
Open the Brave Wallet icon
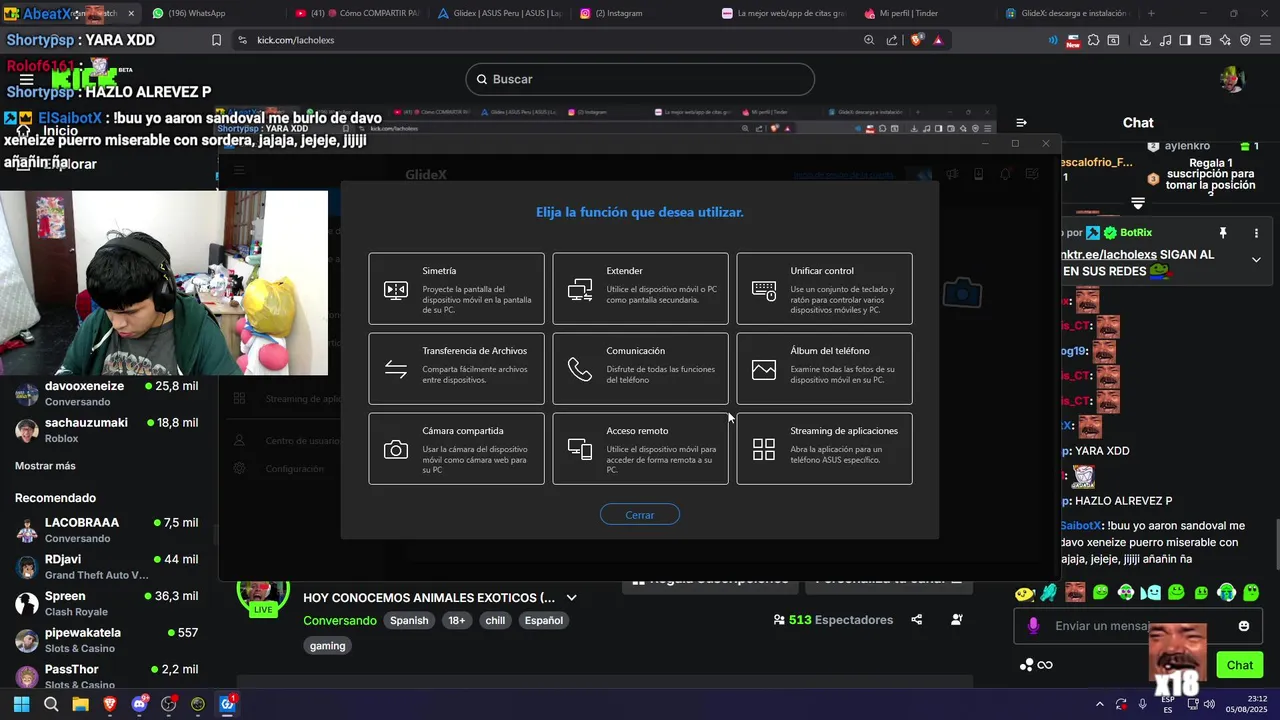coord(1205,40)
